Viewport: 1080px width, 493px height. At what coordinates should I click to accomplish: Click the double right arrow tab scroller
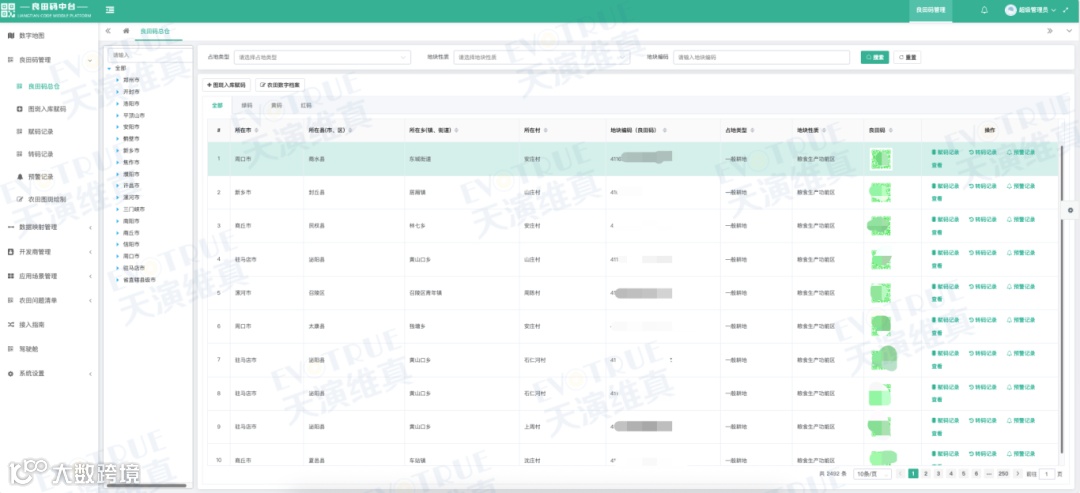[1050, 31]
